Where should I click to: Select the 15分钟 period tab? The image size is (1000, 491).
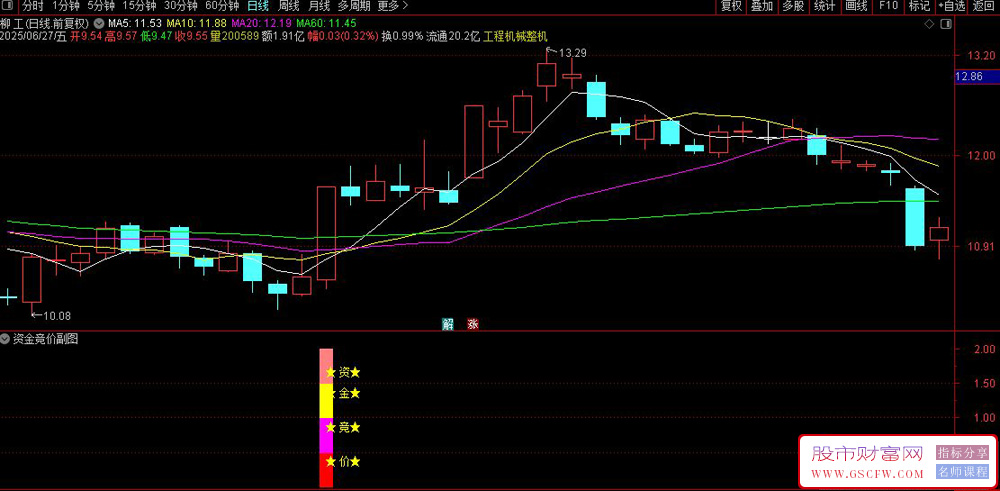pos(139,6)
